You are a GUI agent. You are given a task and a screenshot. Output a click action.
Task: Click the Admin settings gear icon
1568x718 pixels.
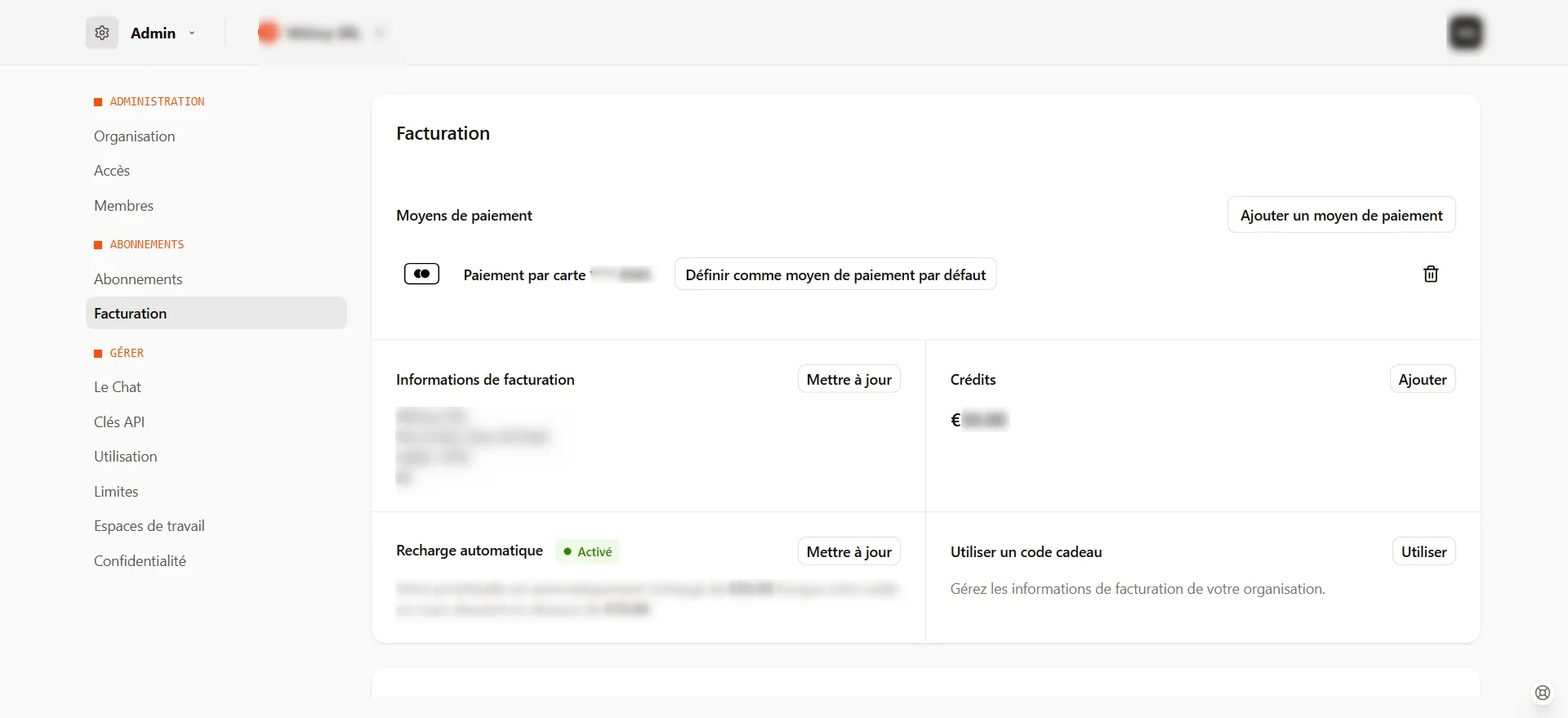click(x=102, y=33)
